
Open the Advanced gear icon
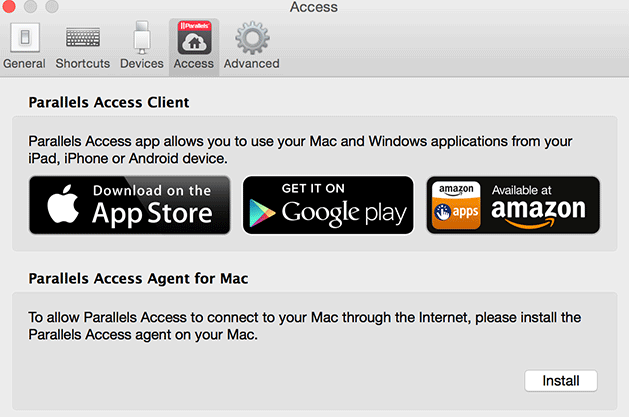[x=252, y=38]
